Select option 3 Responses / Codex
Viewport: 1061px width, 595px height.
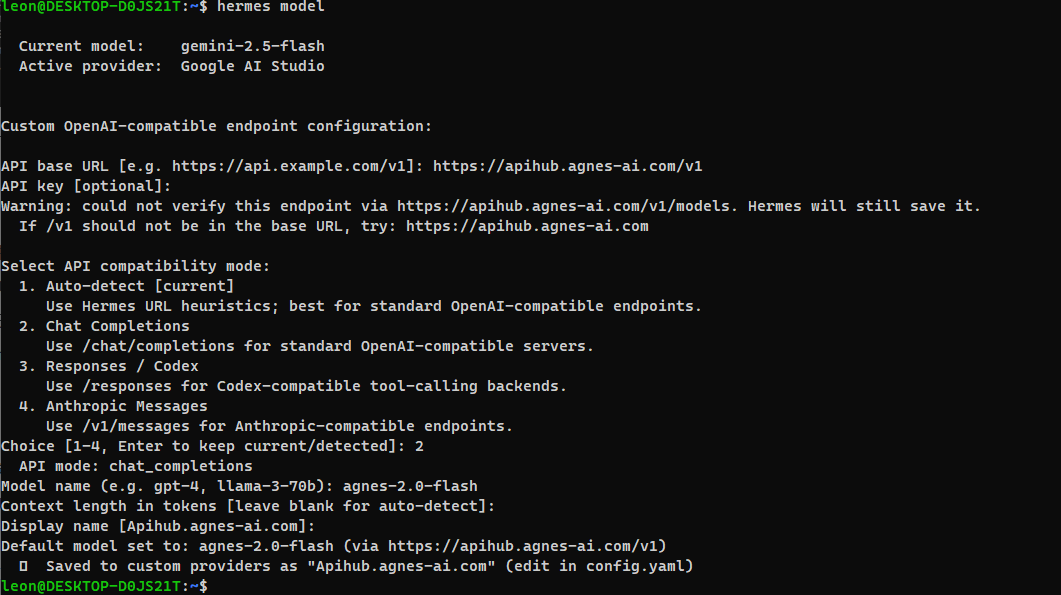109,366
